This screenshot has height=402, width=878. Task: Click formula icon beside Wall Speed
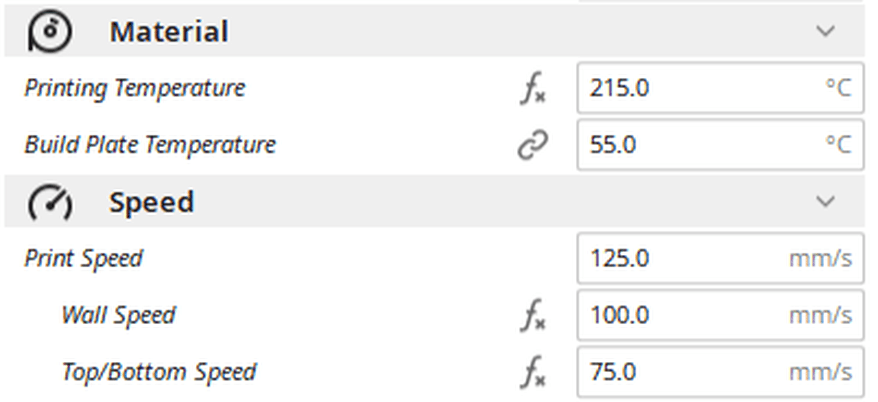click(x=533, y=316)
